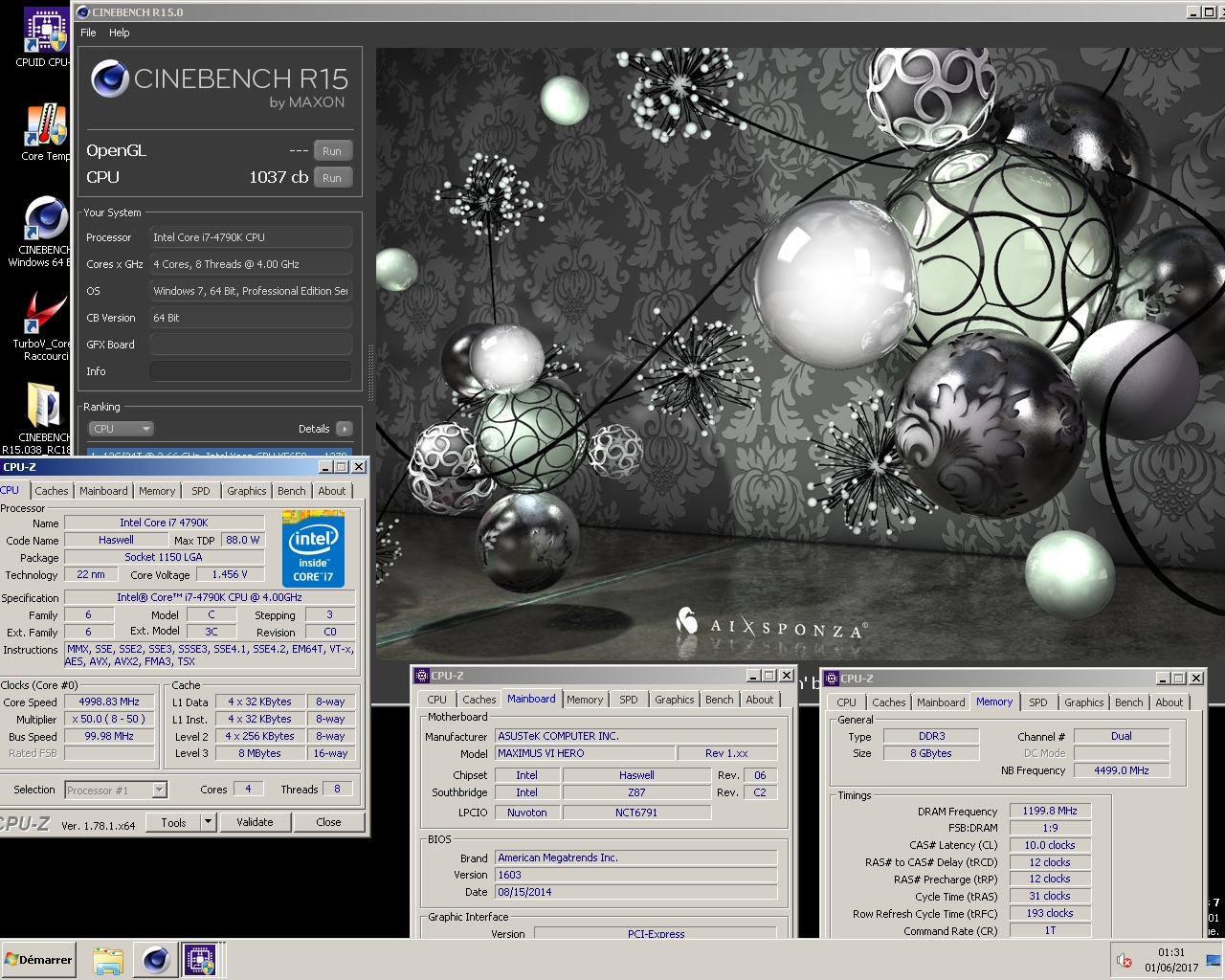Select About tab in CPU-Z Mainboard window
Image resolution: width=1225 pixels, height=980 pixels.
(760, 700)
